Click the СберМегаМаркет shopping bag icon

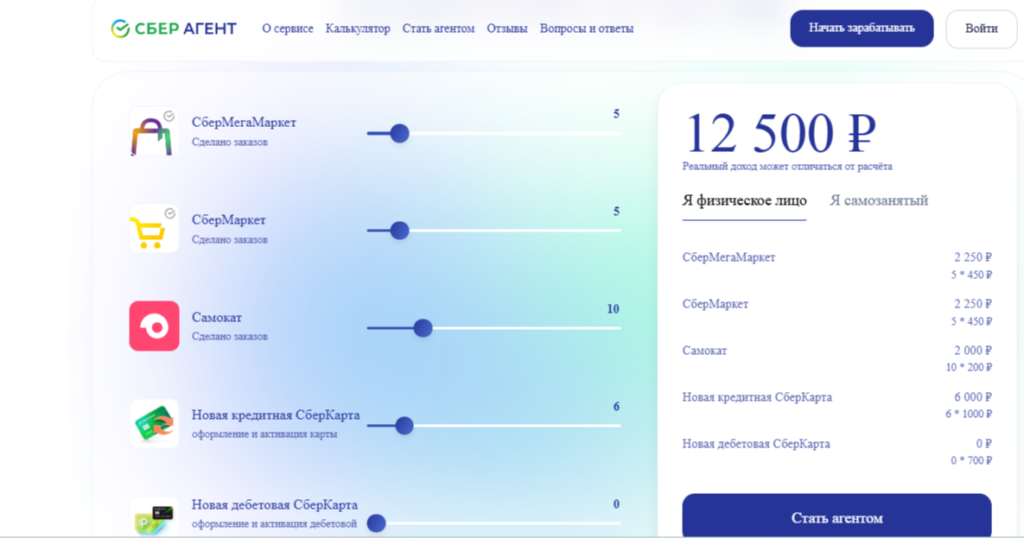pos(153,131)
